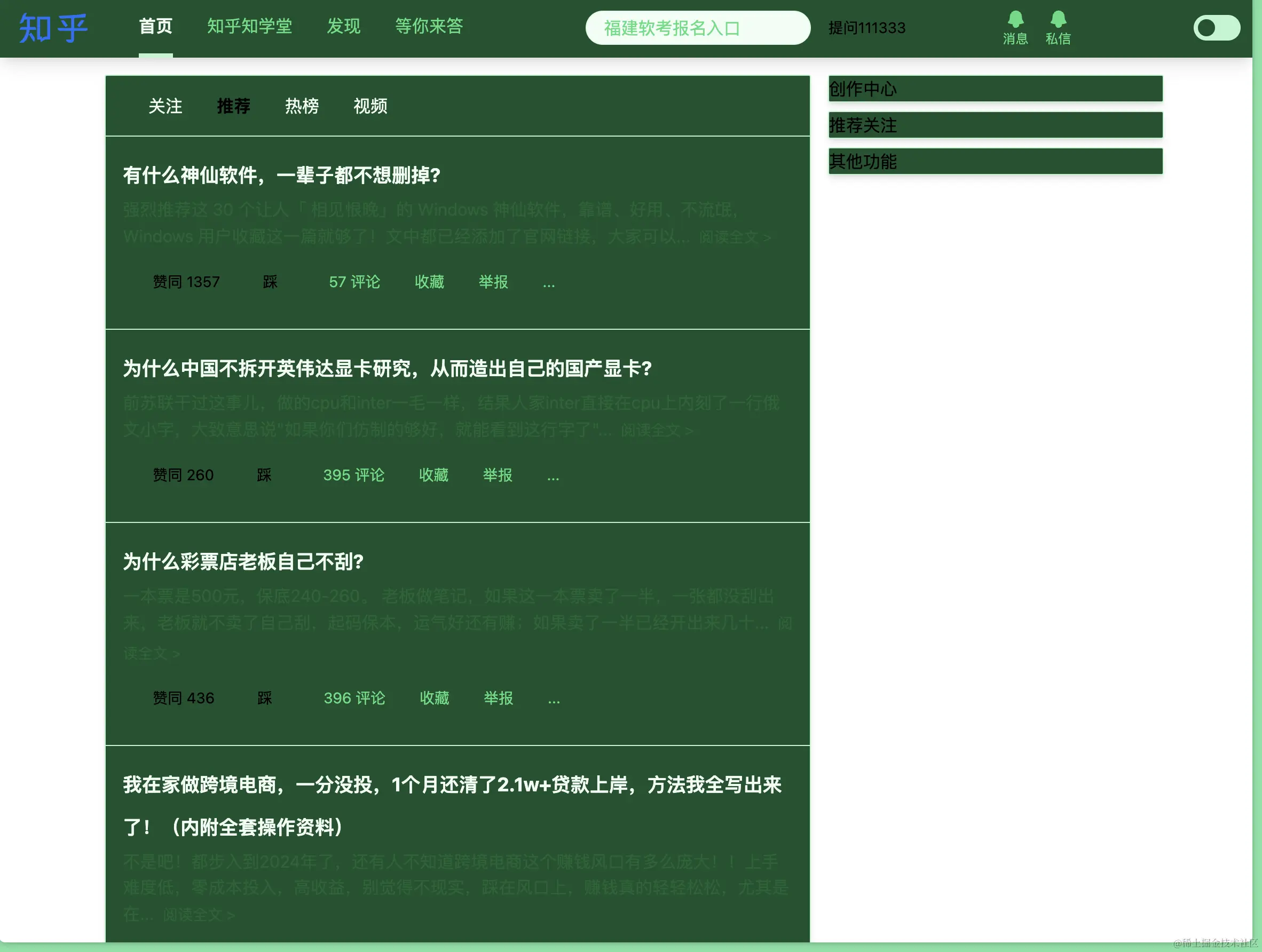Open the 发现 nav item
Image resolution: width=1262 pixels, height=952 pixels.
pyautogui.click(x=343, y=26)
